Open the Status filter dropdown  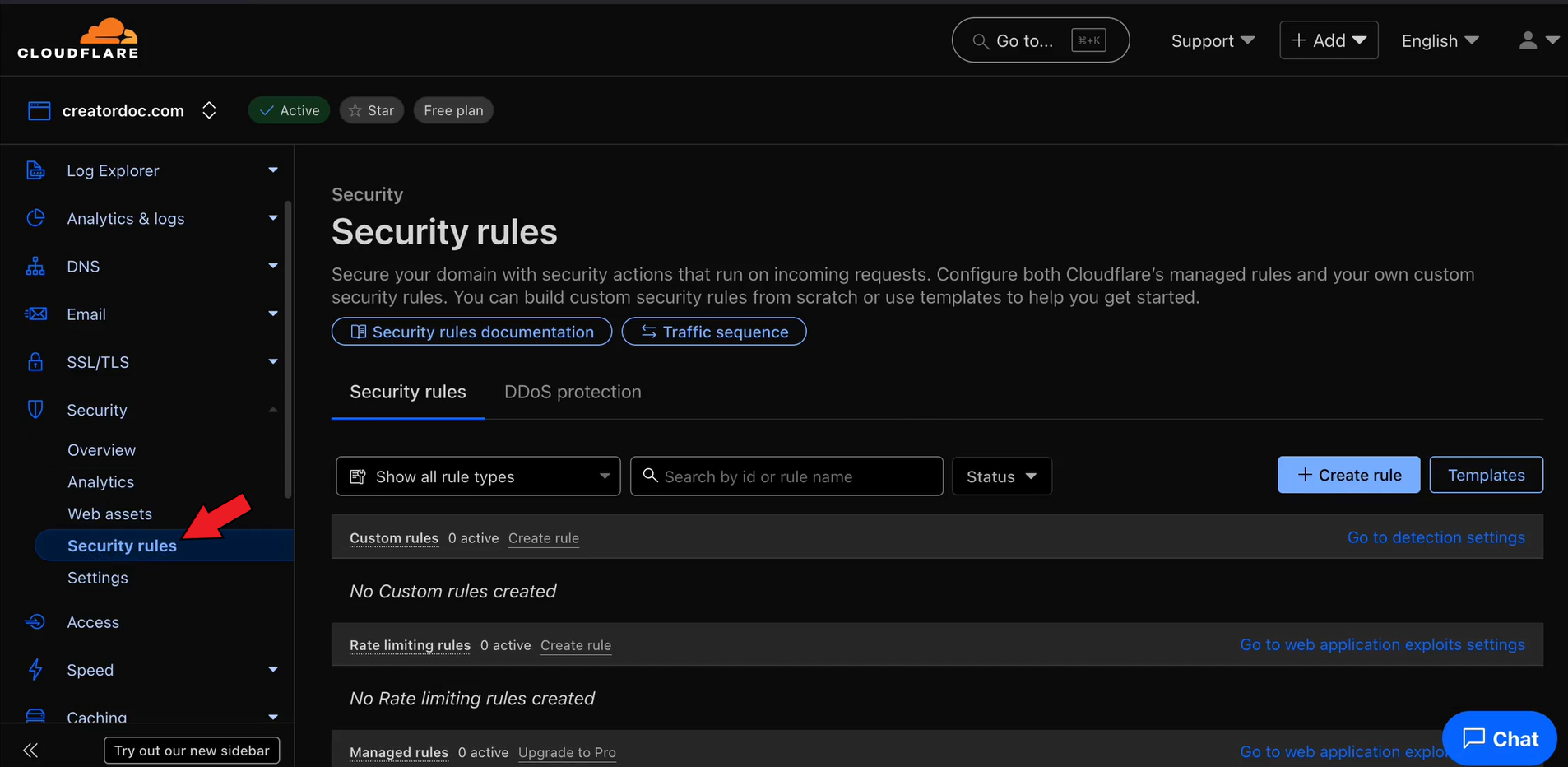1001,476
